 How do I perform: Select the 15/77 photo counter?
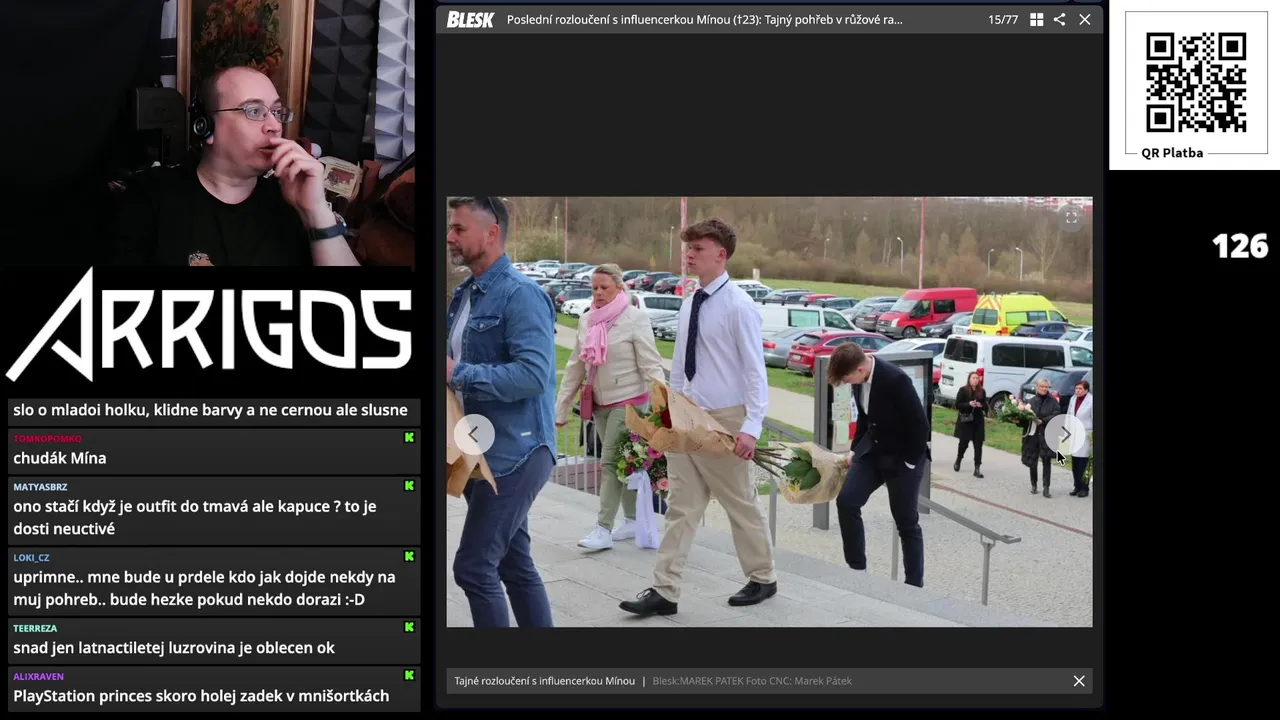[x=1003, y=20]
